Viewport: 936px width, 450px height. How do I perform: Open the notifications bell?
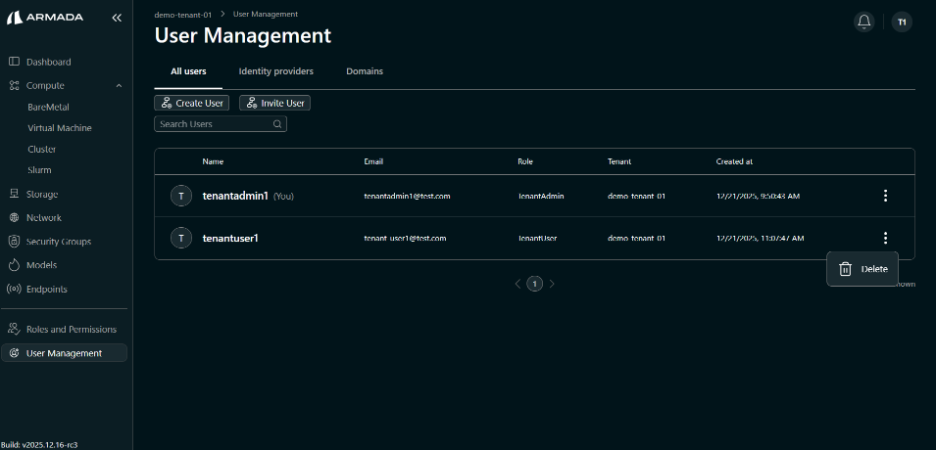coord(864,22)
